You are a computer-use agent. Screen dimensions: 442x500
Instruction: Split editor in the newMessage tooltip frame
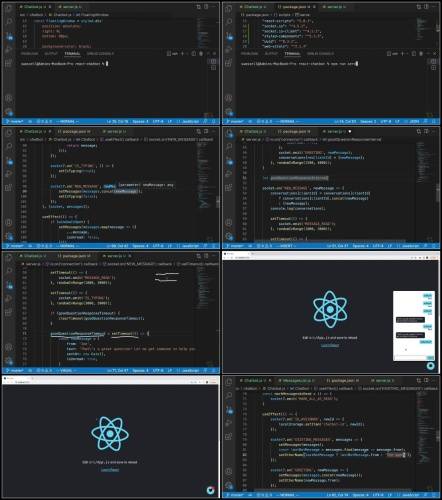coord(206,131)
